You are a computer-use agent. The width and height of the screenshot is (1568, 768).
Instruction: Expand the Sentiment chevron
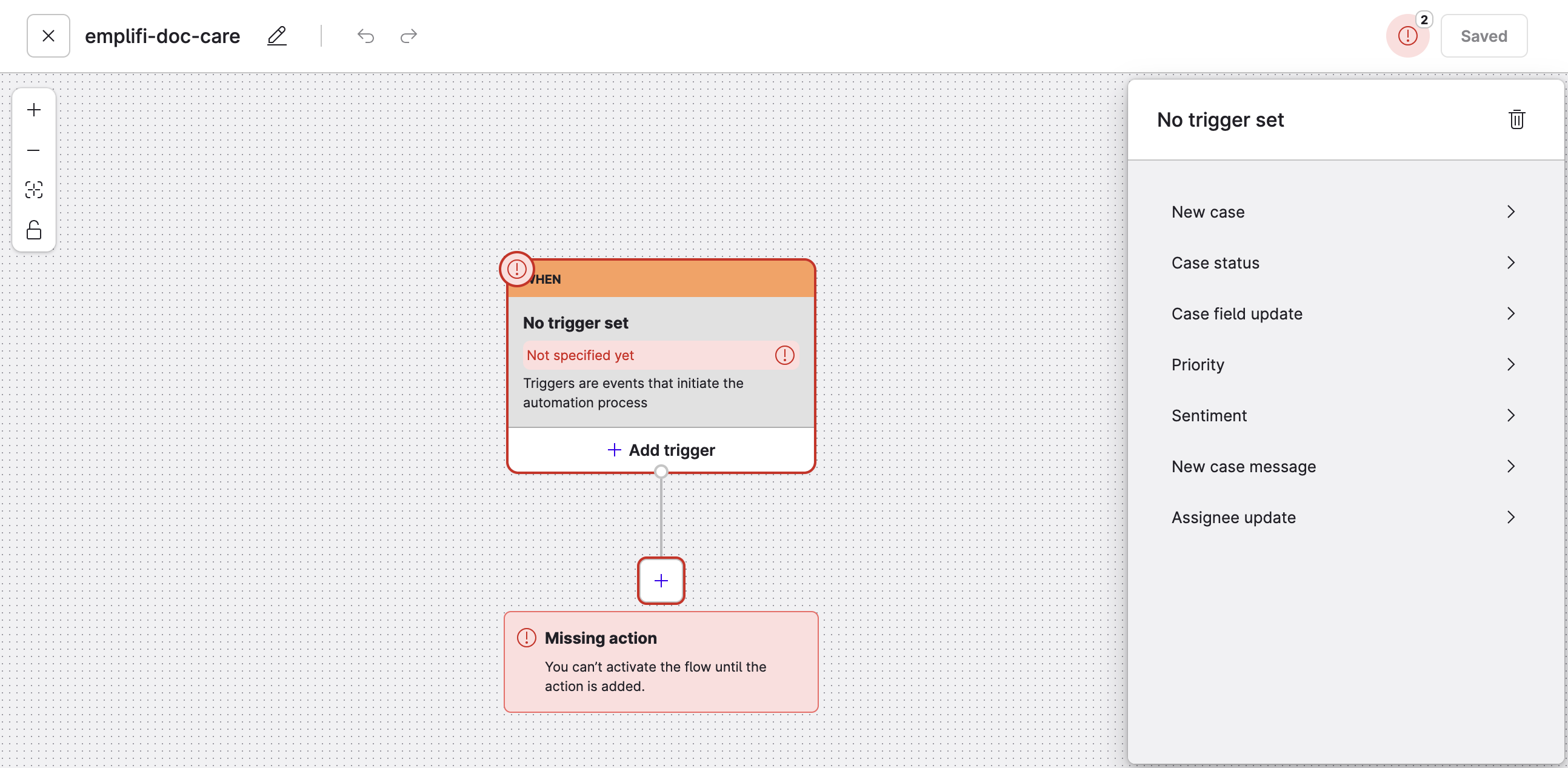(x=1511, y=416)
